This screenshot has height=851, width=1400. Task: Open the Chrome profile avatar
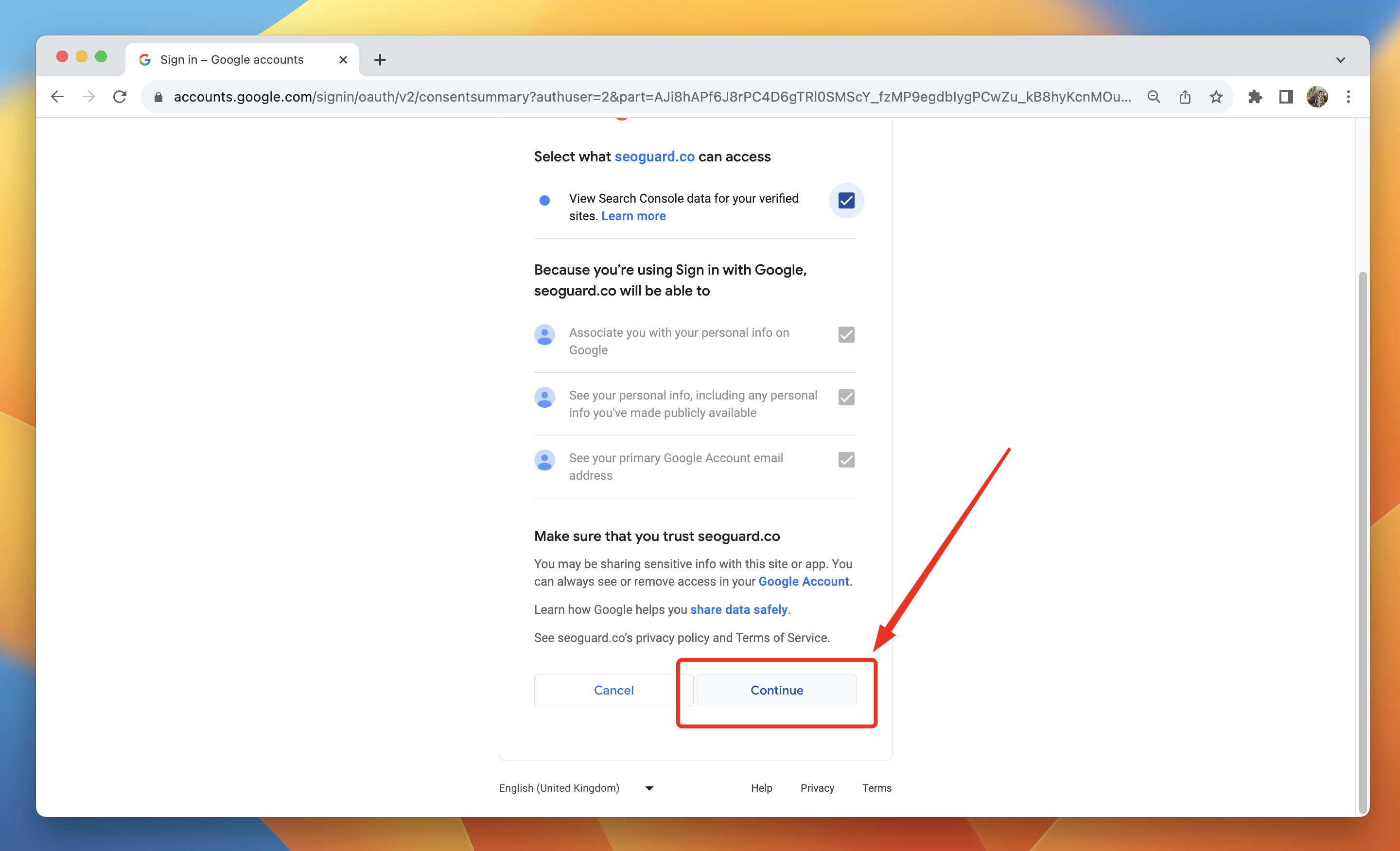tap(1317, 97)
